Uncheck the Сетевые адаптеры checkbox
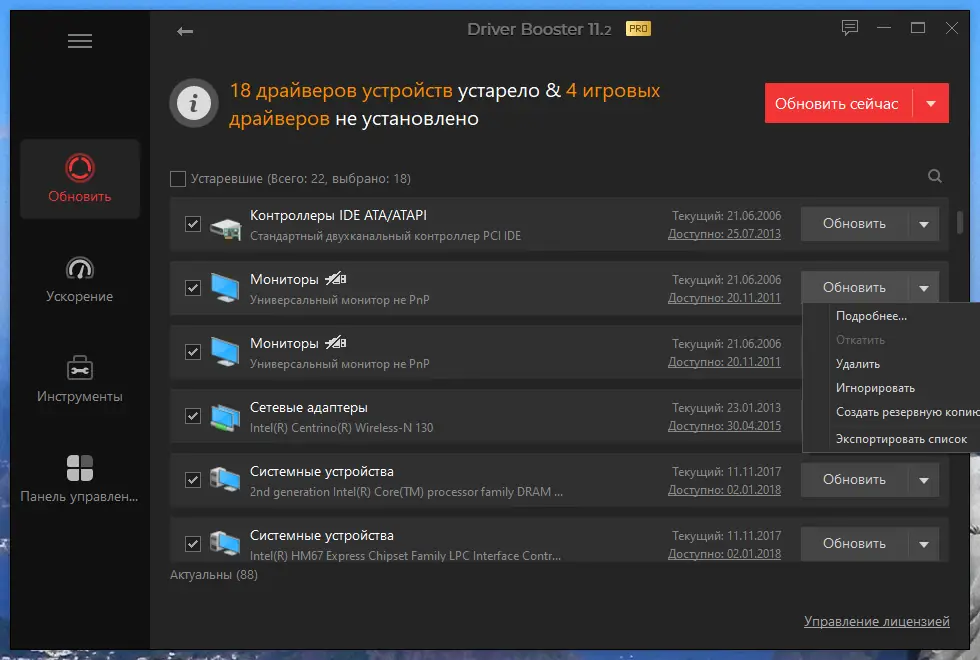This screenshot has width=980, height=660. coord(193,416)
